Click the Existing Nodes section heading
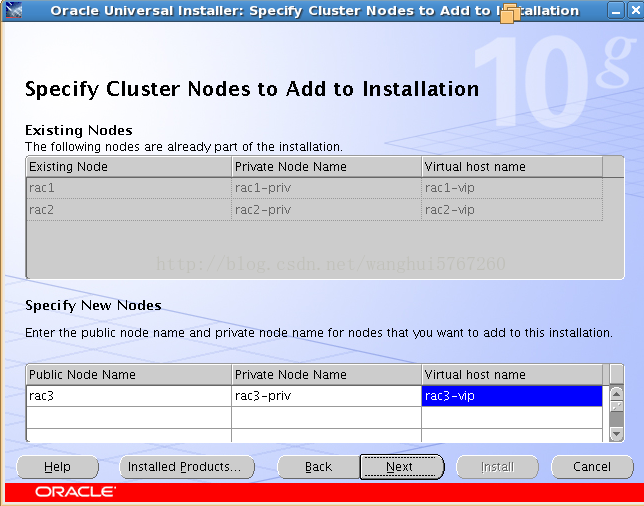The width and height of the screenshot is (644, 506). [x=79, y=131]
